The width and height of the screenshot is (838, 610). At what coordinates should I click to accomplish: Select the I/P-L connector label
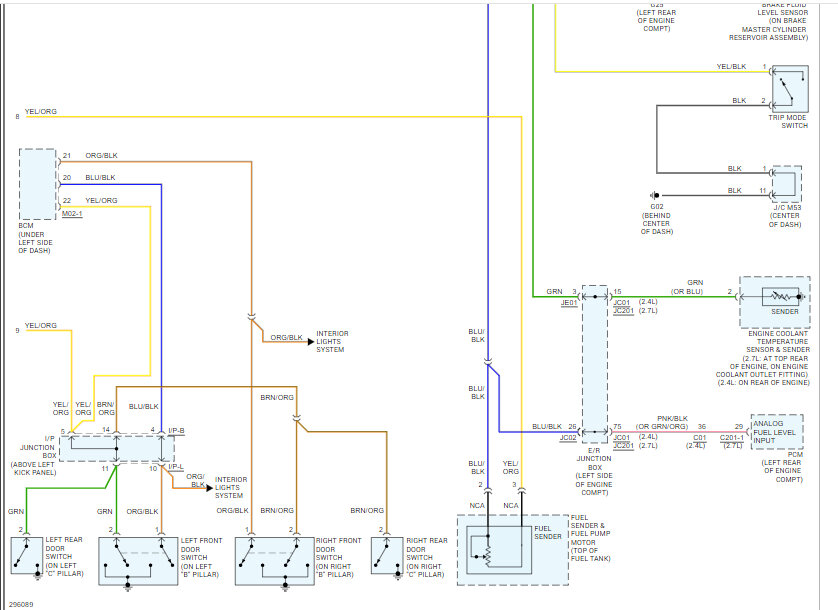176,467
